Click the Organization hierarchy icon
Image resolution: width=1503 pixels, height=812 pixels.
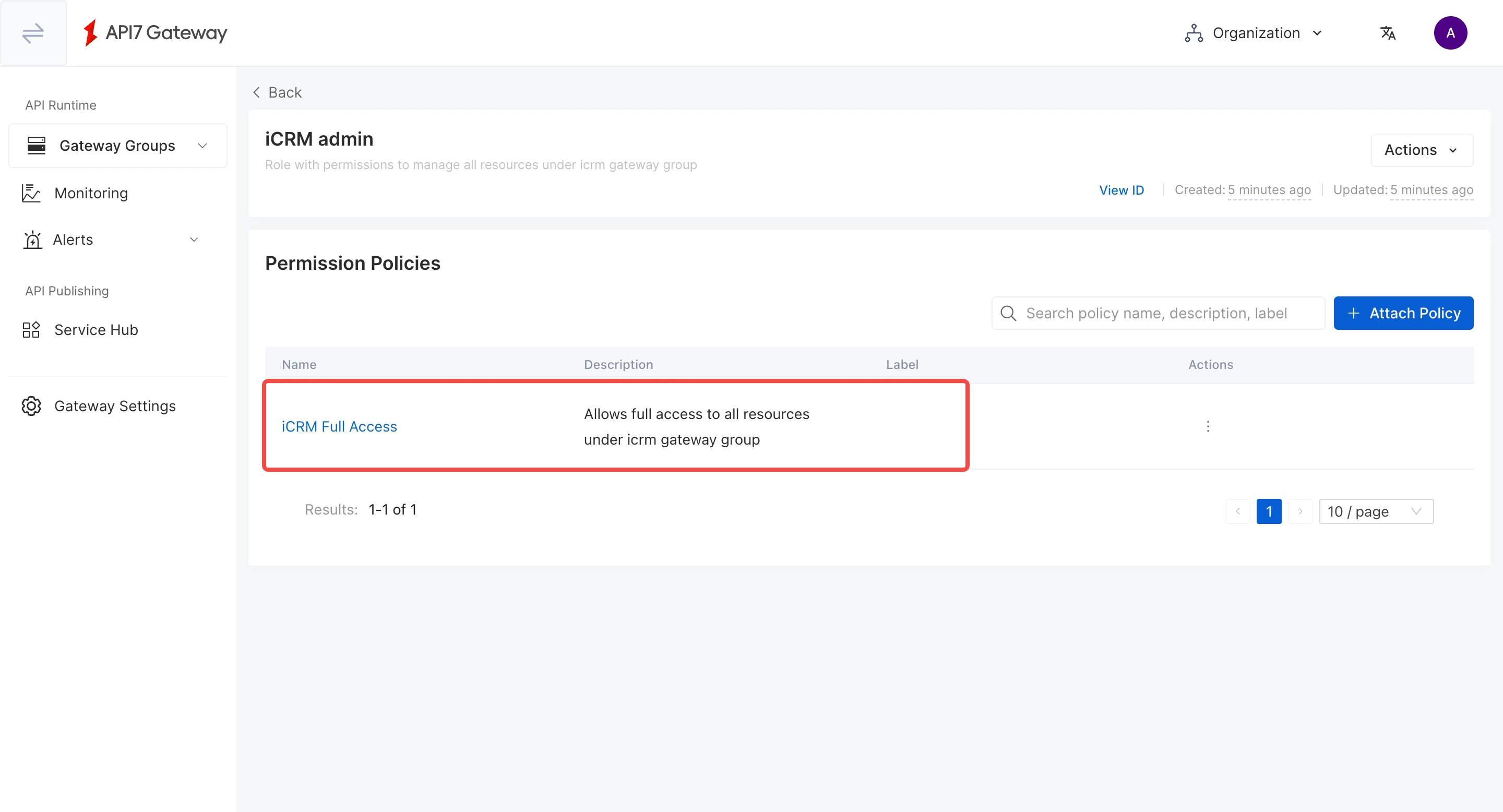(x=1194, y=33)
